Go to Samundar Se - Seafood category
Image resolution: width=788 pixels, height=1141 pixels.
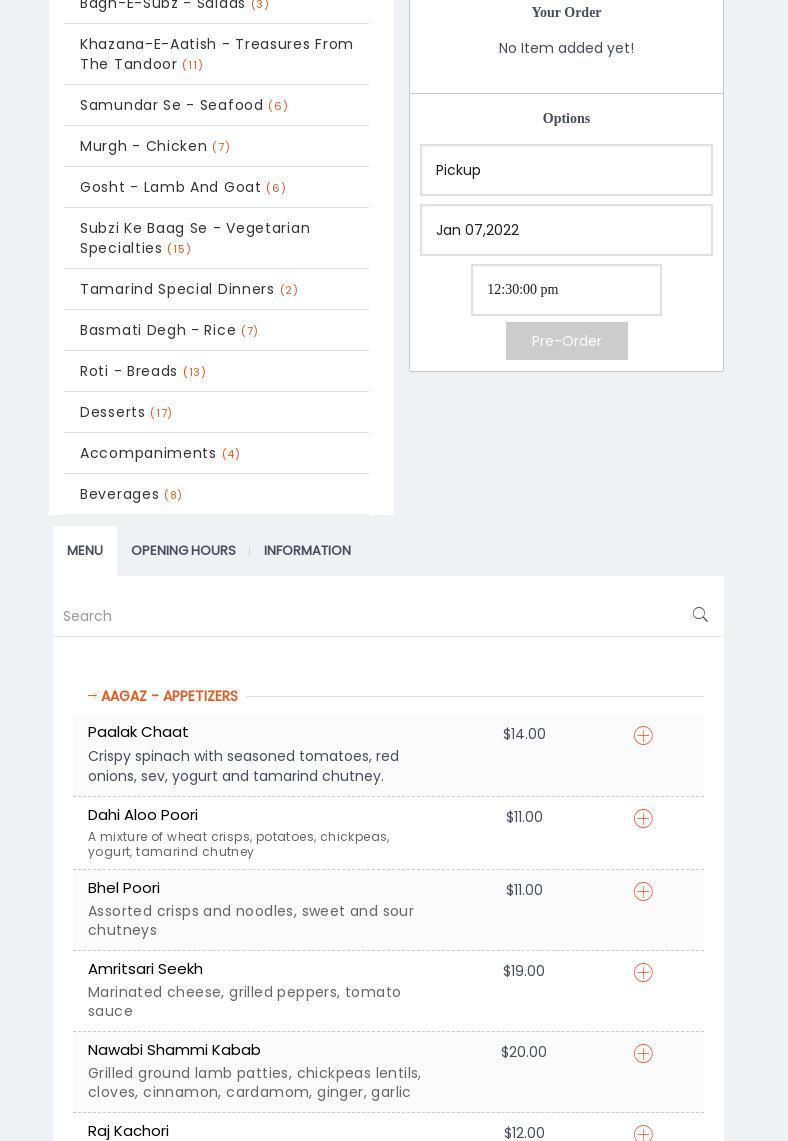click(172, 105)
